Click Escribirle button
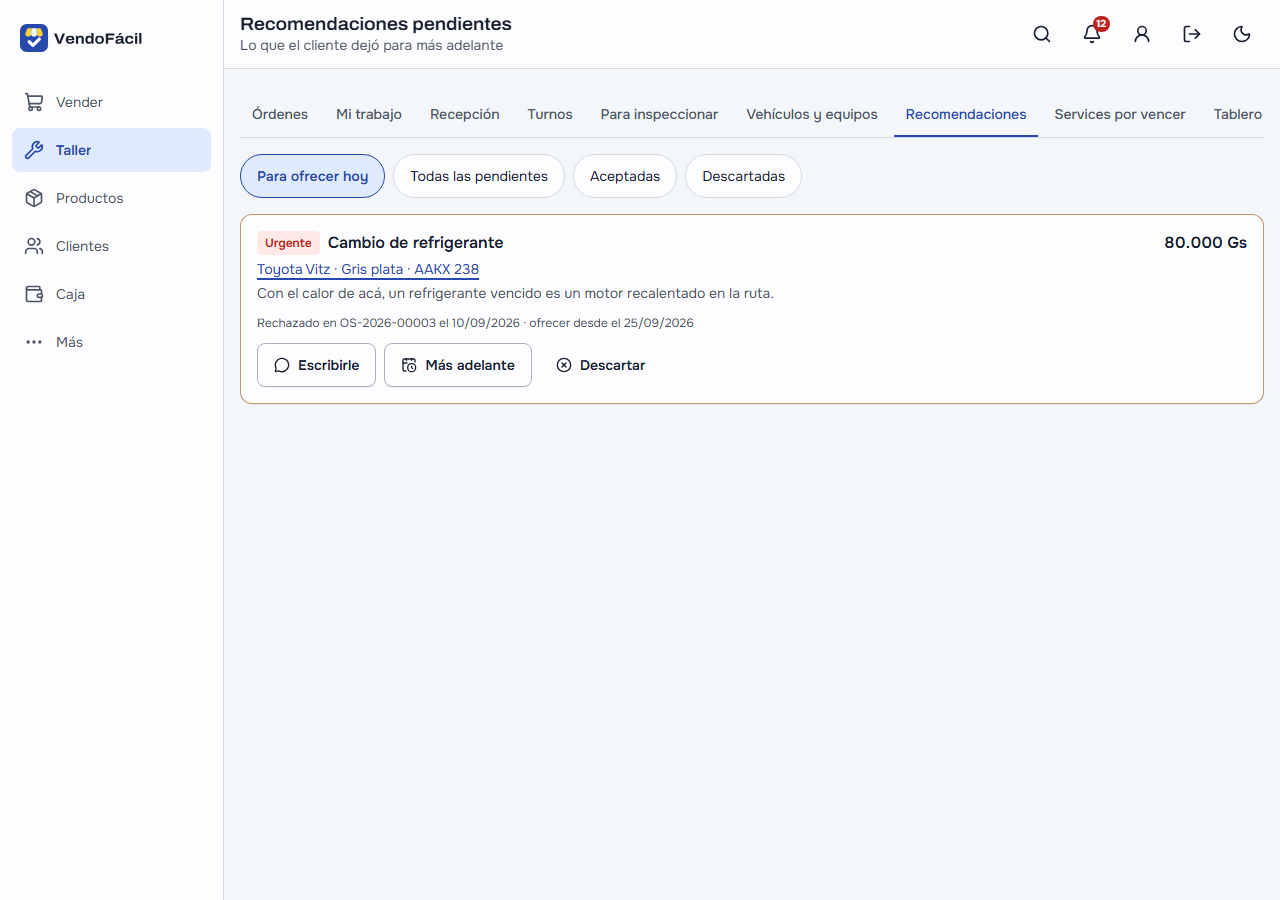Viewport: 1280px width, 900px height. click(x=316, y=365)
